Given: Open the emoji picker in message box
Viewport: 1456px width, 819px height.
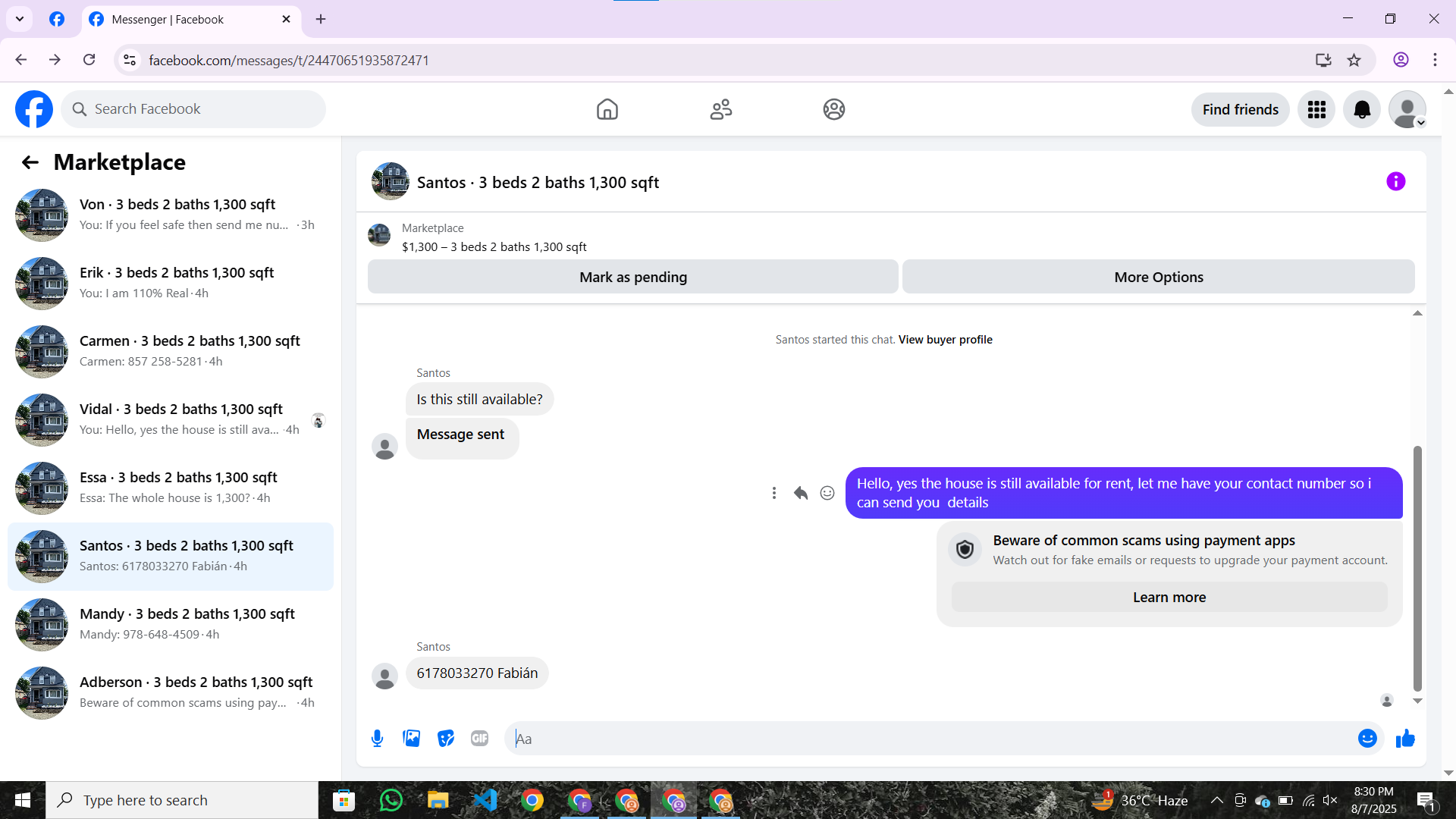Looking at the screenshot, I should point(1367,738).
